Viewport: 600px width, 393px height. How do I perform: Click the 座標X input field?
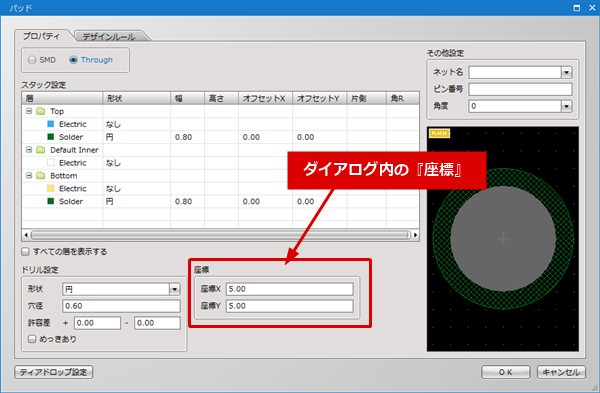pos(290,289)
